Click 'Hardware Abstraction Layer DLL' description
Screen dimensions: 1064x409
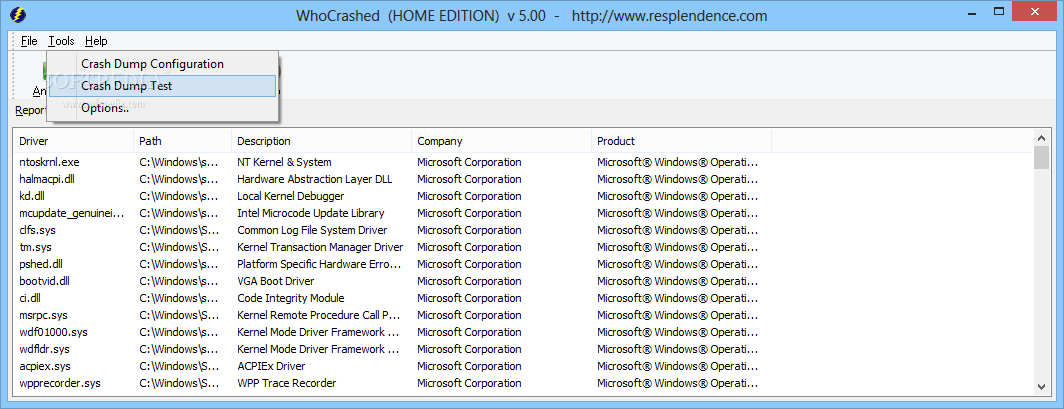coord(315,179)
